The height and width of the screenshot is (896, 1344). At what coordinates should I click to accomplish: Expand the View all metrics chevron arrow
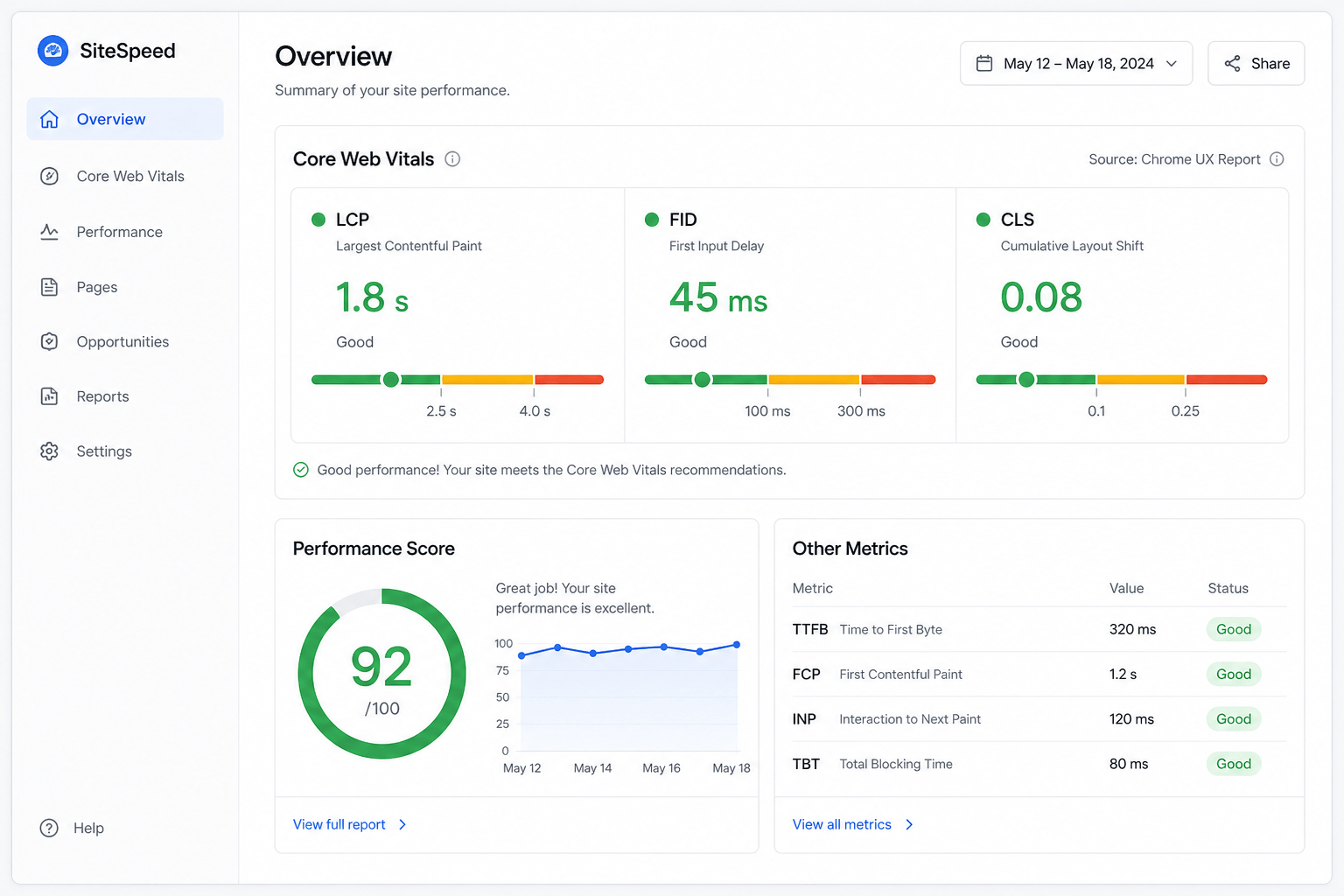909,824
